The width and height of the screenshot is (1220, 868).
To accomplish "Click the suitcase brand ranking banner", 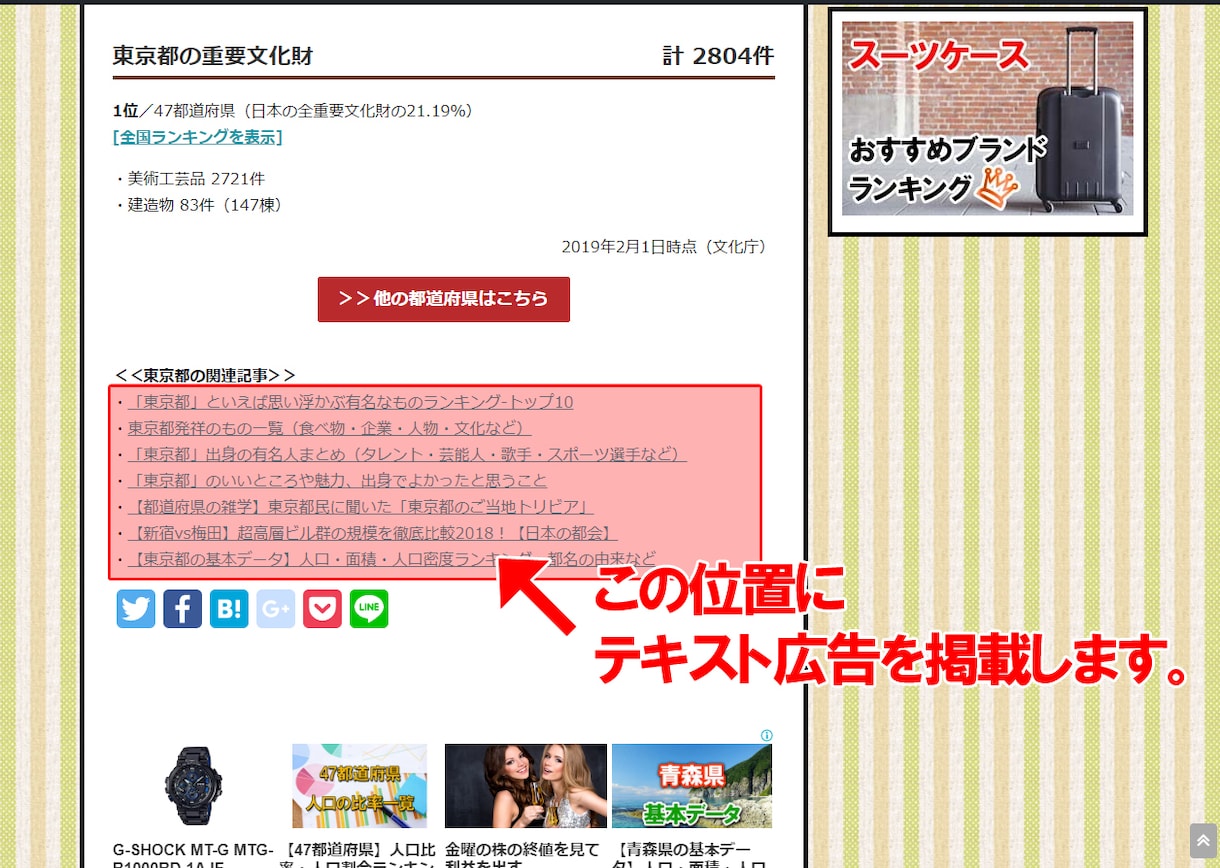I will coord(988,121).
